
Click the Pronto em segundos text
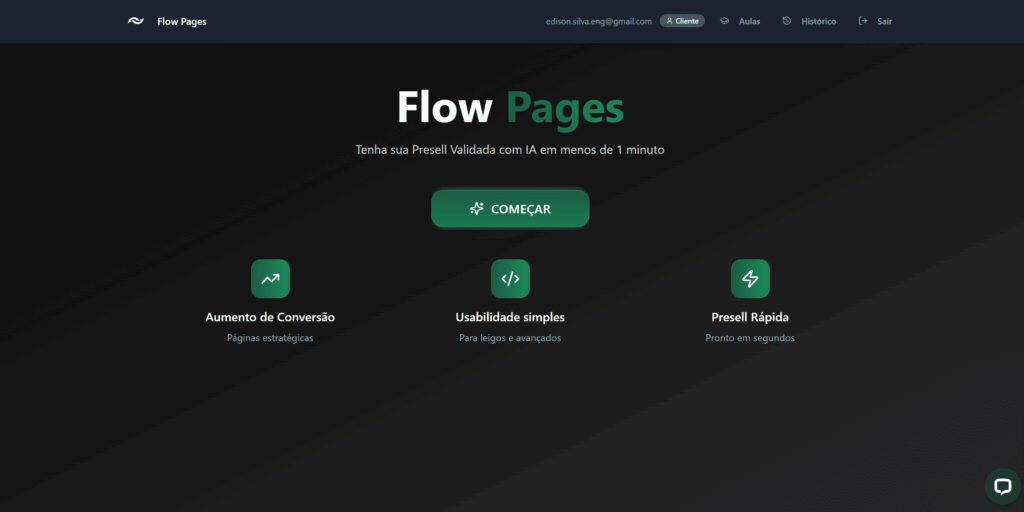coord(750,338)
